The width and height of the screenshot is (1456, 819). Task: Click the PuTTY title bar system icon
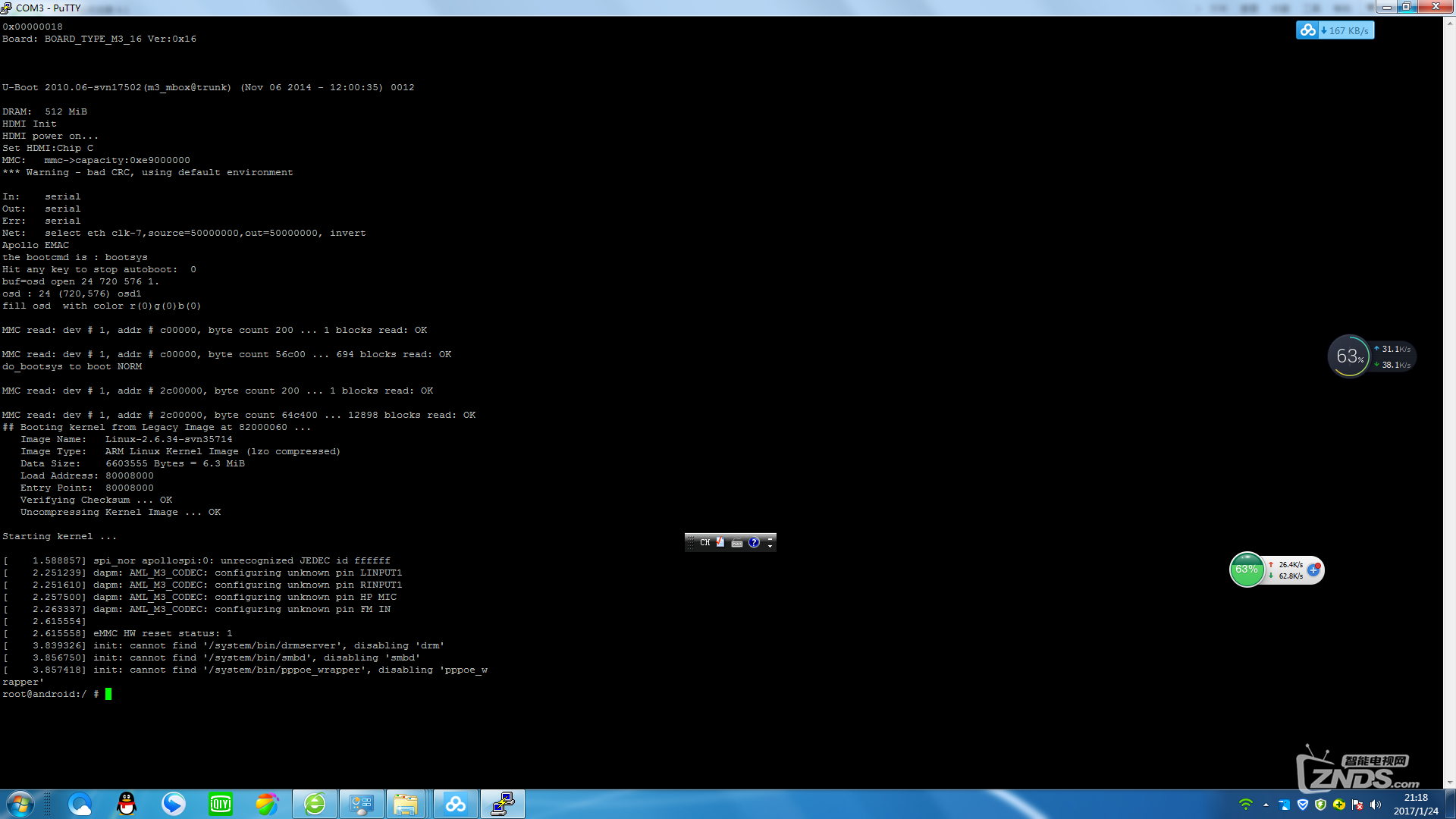tap(7, 8)
